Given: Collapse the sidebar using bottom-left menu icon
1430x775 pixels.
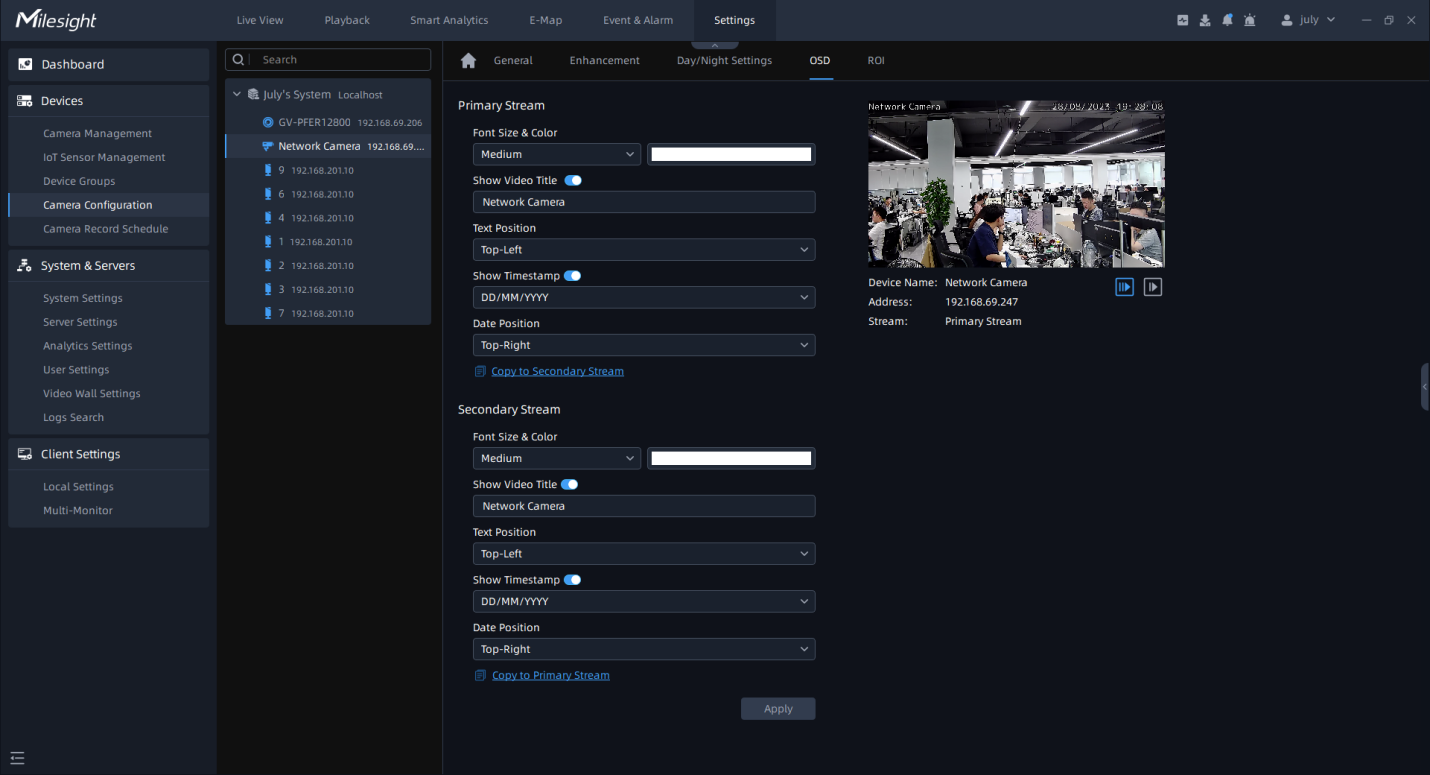Looking at the screenshot, I should (17, 758).
